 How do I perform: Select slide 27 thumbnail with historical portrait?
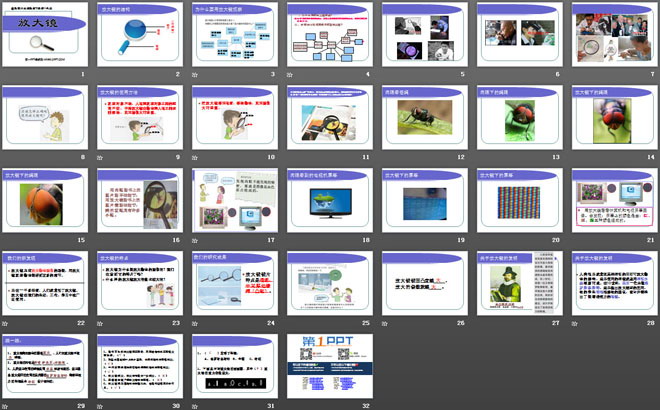tap(520, 283)
